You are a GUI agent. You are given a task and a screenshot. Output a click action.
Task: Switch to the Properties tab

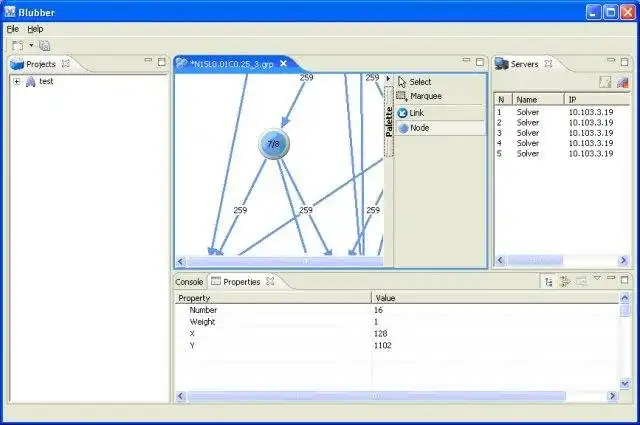(241, 282)
